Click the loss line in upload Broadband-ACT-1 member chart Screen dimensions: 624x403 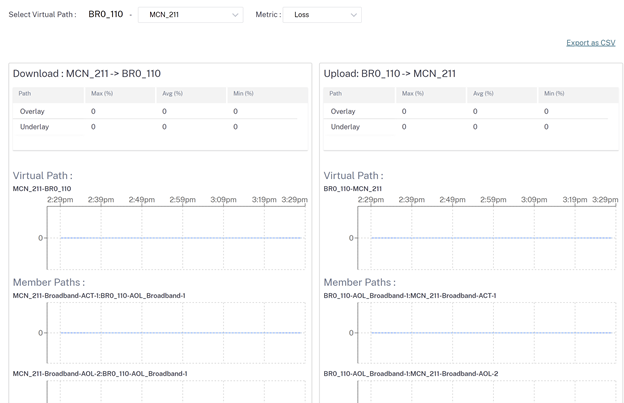491,333
